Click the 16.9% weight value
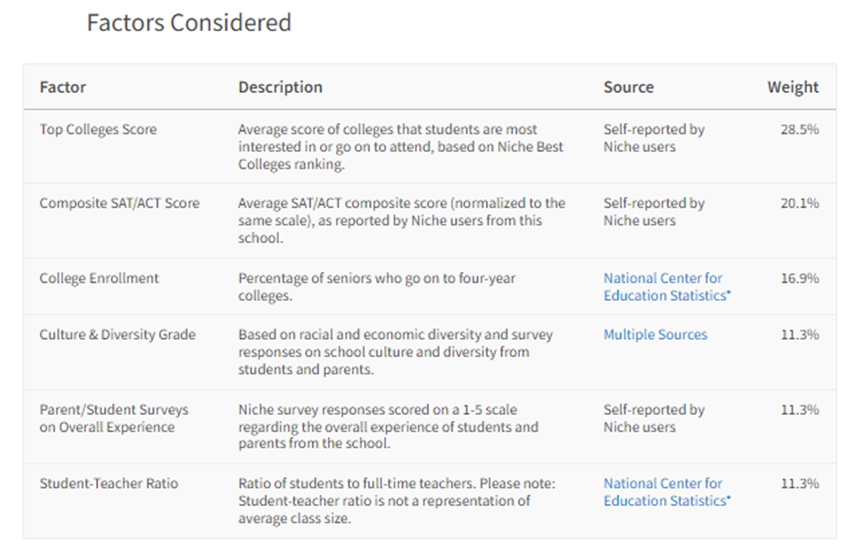This screenshot has height=558, width=864. [800, 278]
